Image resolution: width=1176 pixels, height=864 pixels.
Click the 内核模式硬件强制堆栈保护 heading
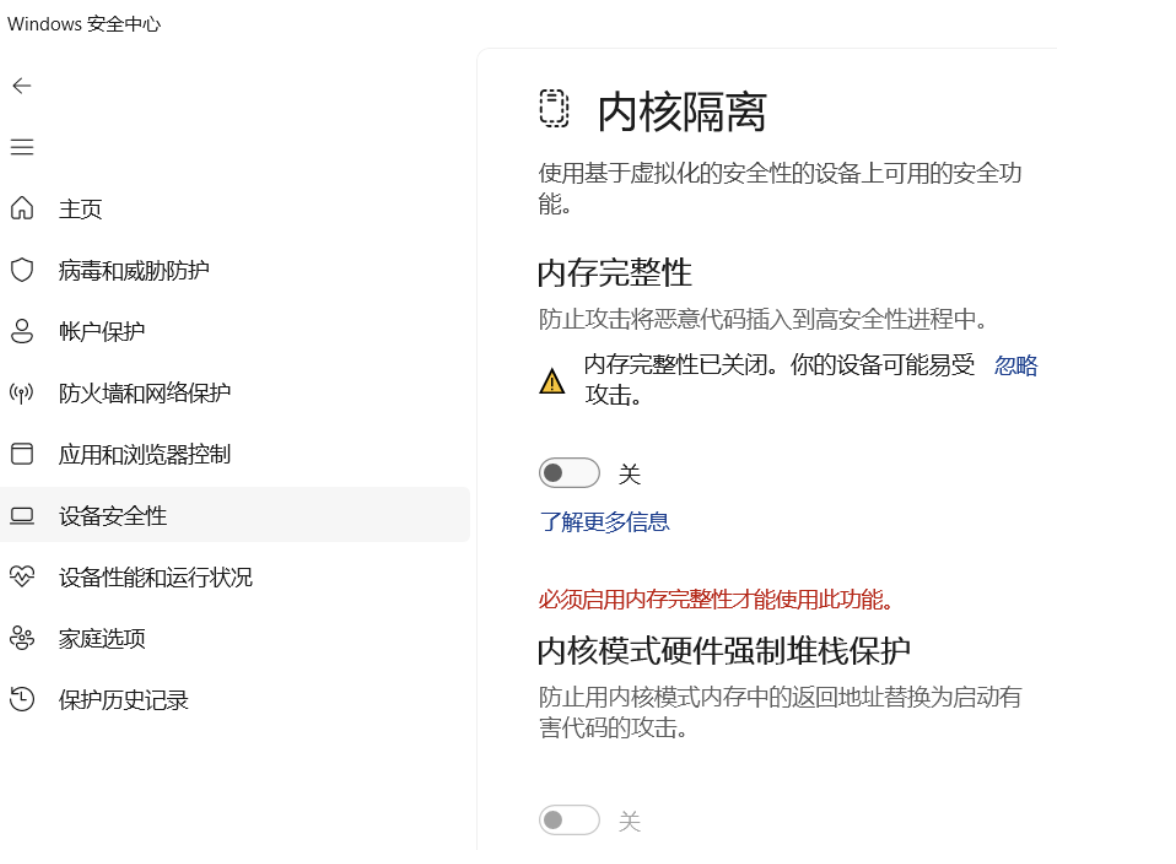pos(724,651)
